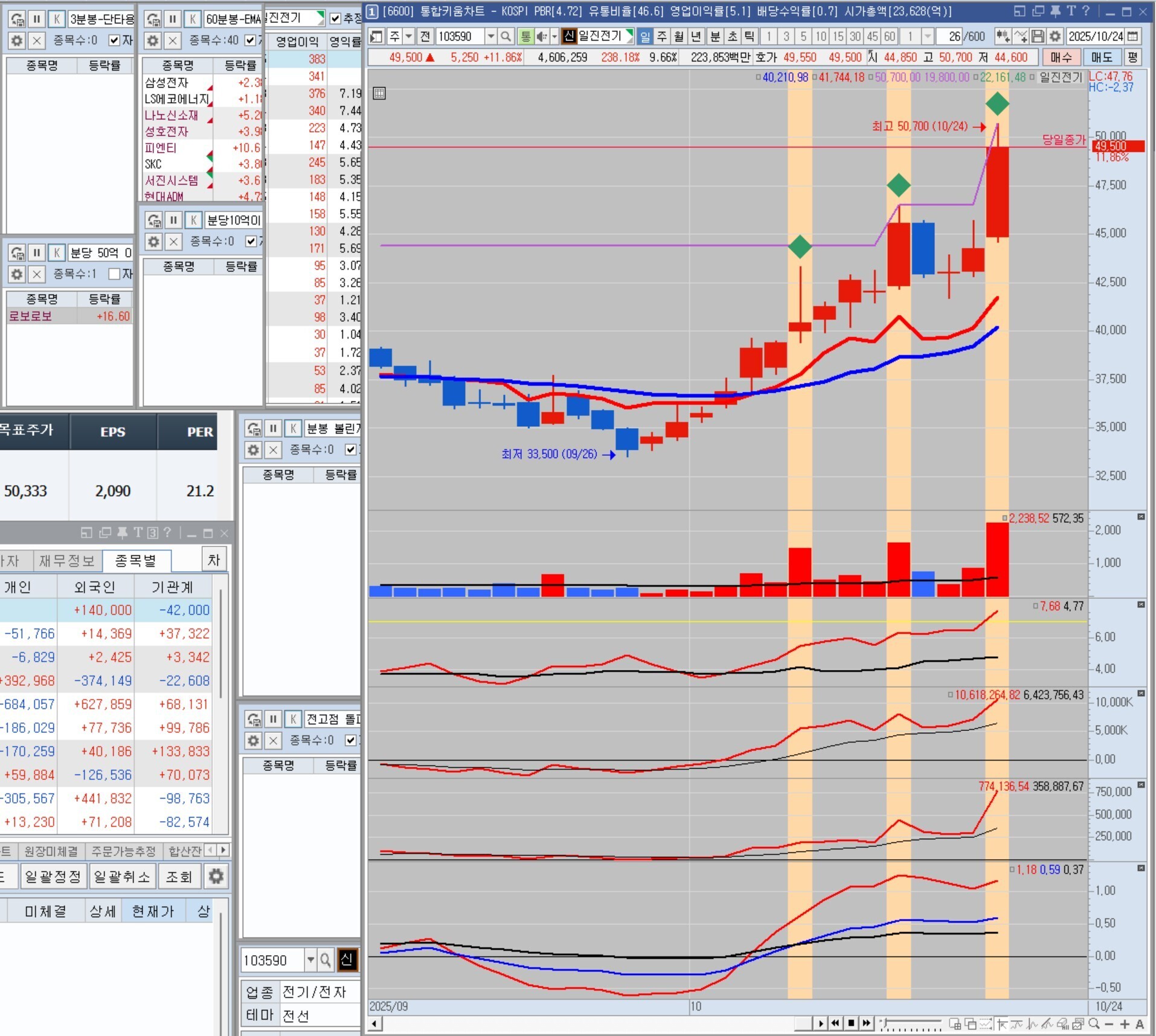This screenshot has height=1036, width=1156.
Task: Switch chart to yearly 년 period
Action: click(696, 37)
